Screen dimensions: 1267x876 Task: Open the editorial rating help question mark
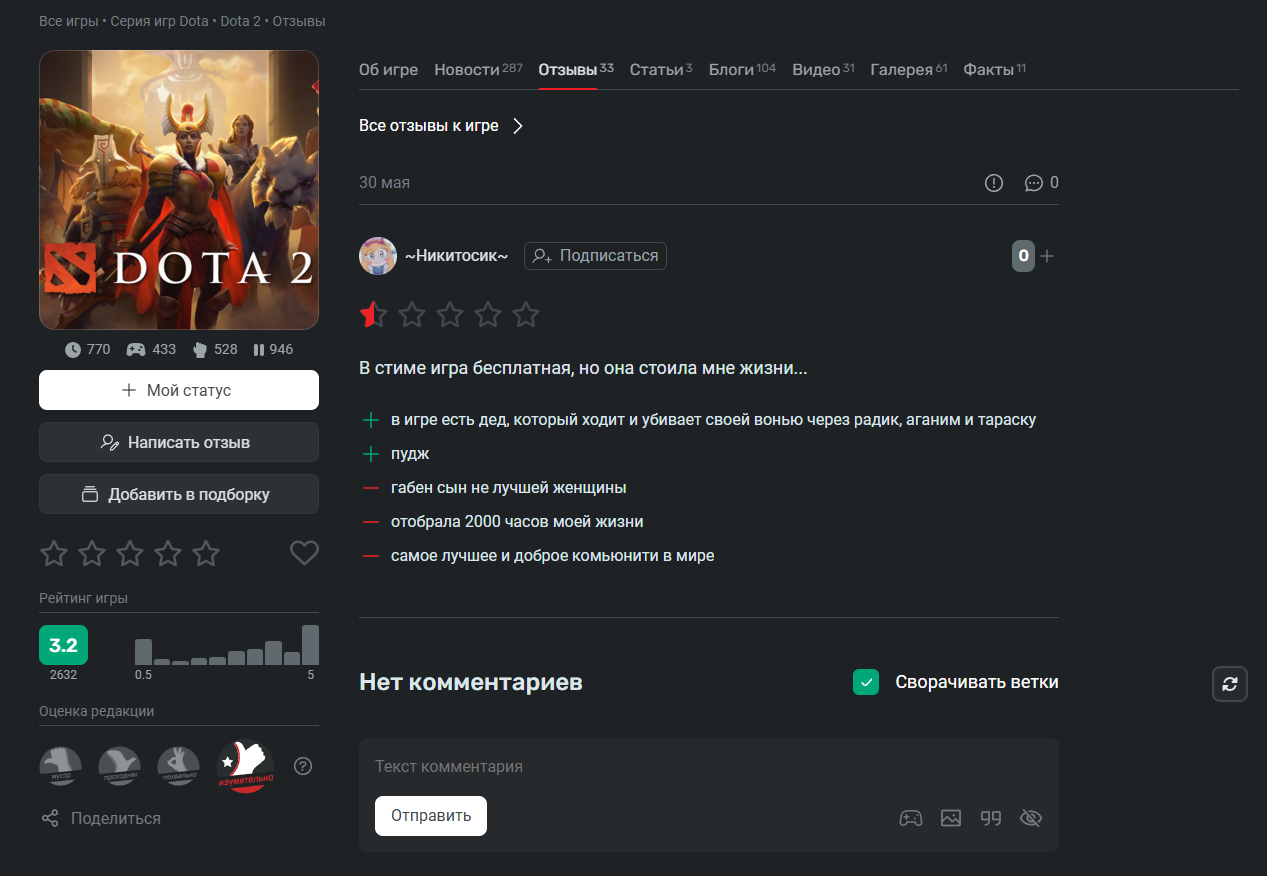tap(304, 766)
